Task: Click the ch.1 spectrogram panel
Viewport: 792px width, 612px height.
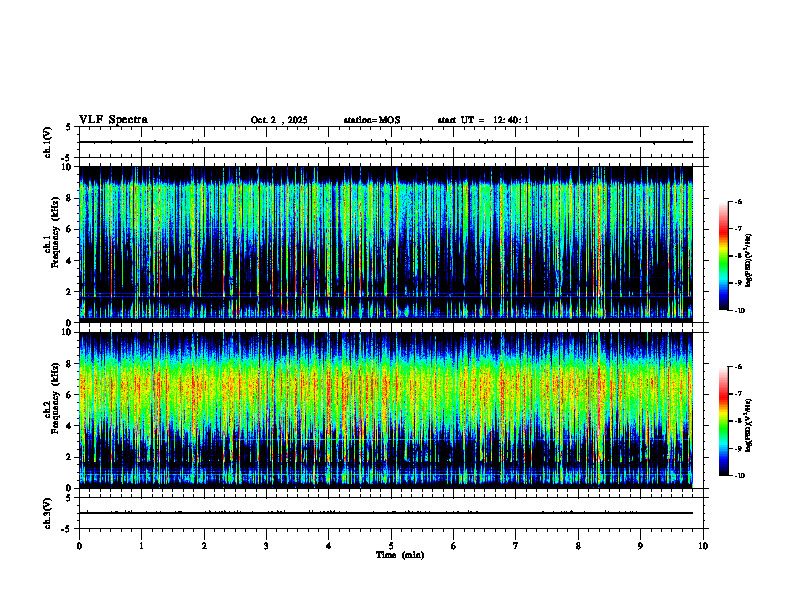Action: tap(385, 244)
